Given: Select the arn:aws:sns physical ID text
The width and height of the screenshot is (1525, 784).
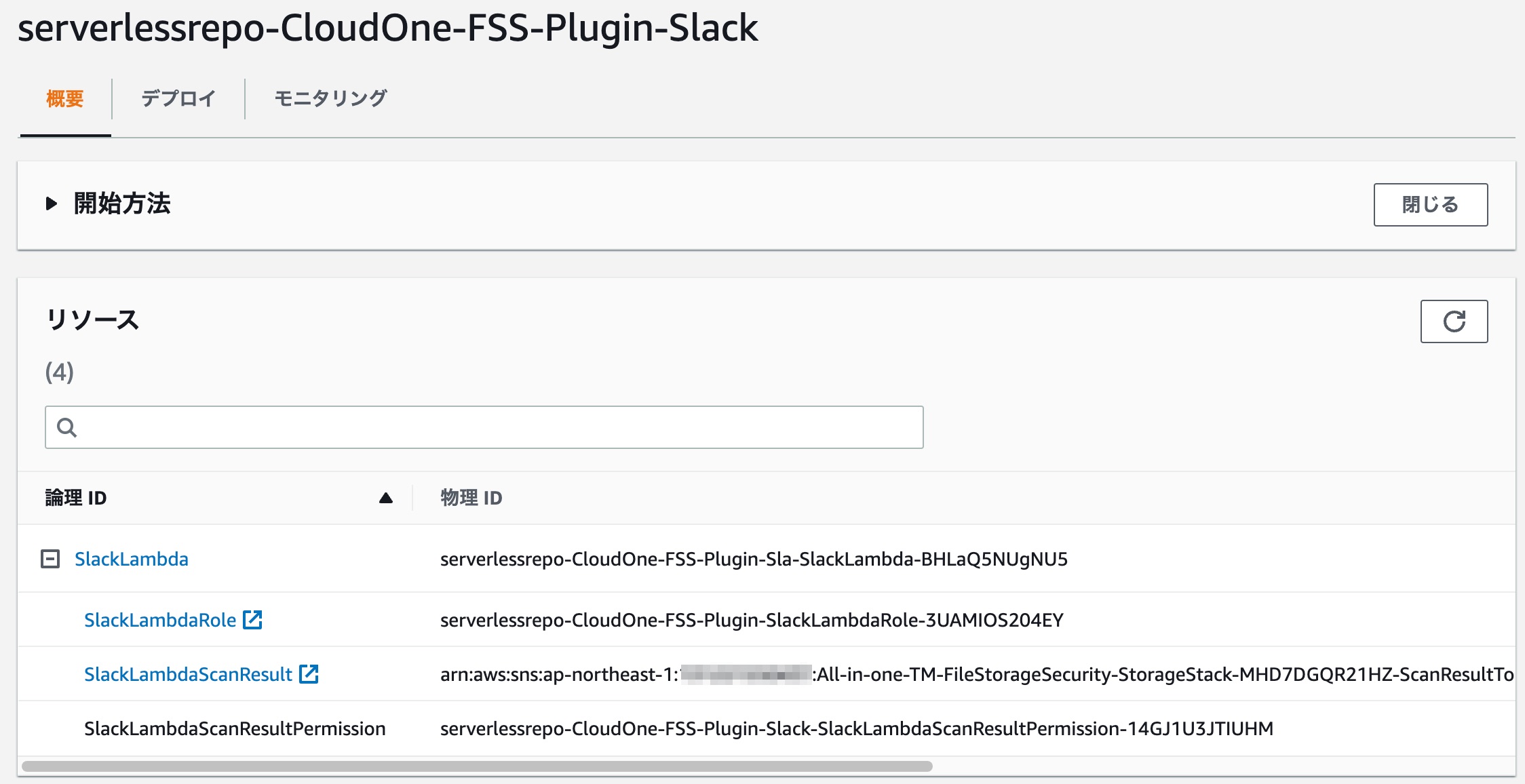Looking at the screenshot, I should click(977, 674).
